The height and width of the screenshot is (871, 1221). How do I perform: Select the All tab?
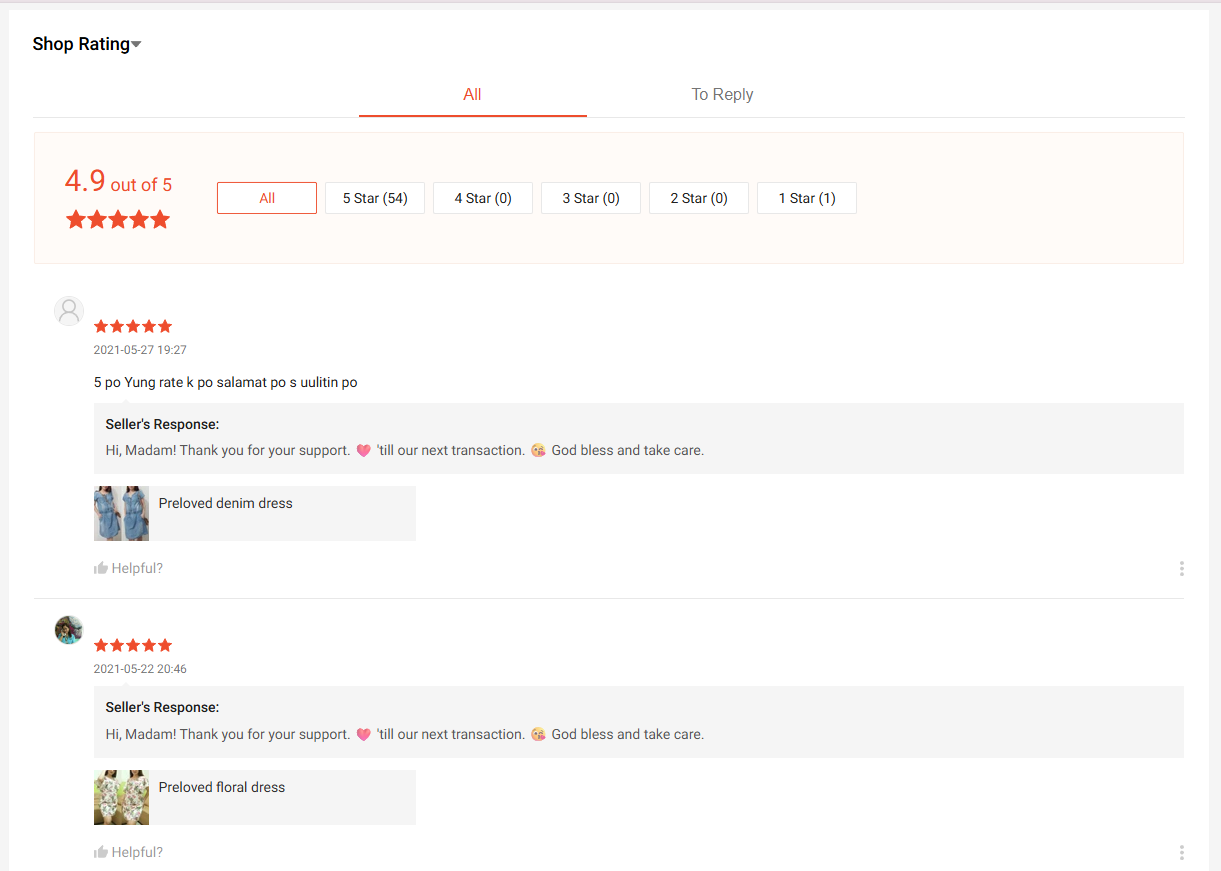(x=472, y=95)
